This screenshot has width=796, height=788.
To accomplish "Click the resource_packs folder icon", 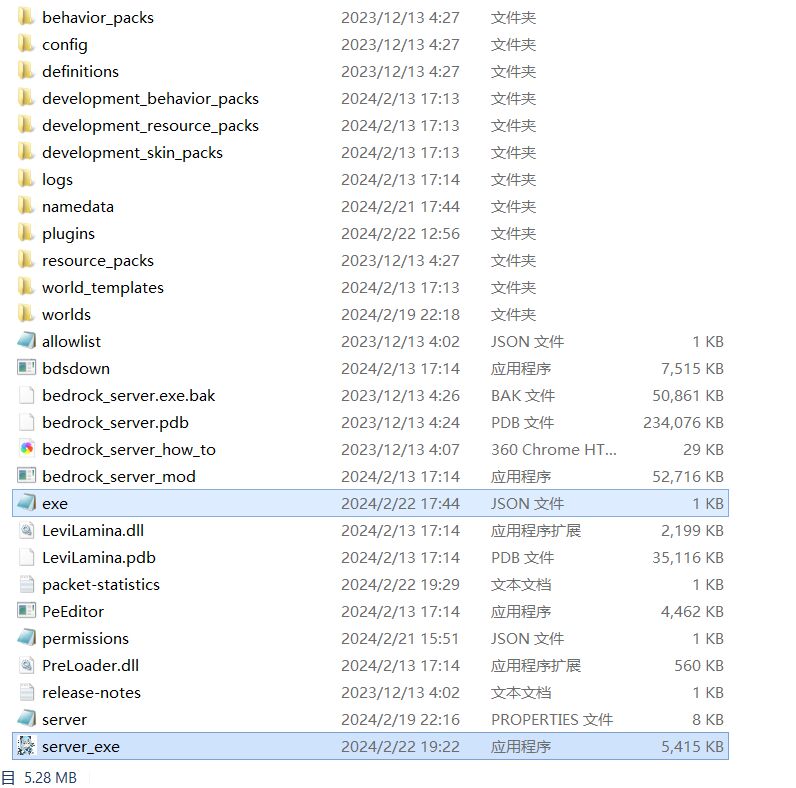I will 26,259.
